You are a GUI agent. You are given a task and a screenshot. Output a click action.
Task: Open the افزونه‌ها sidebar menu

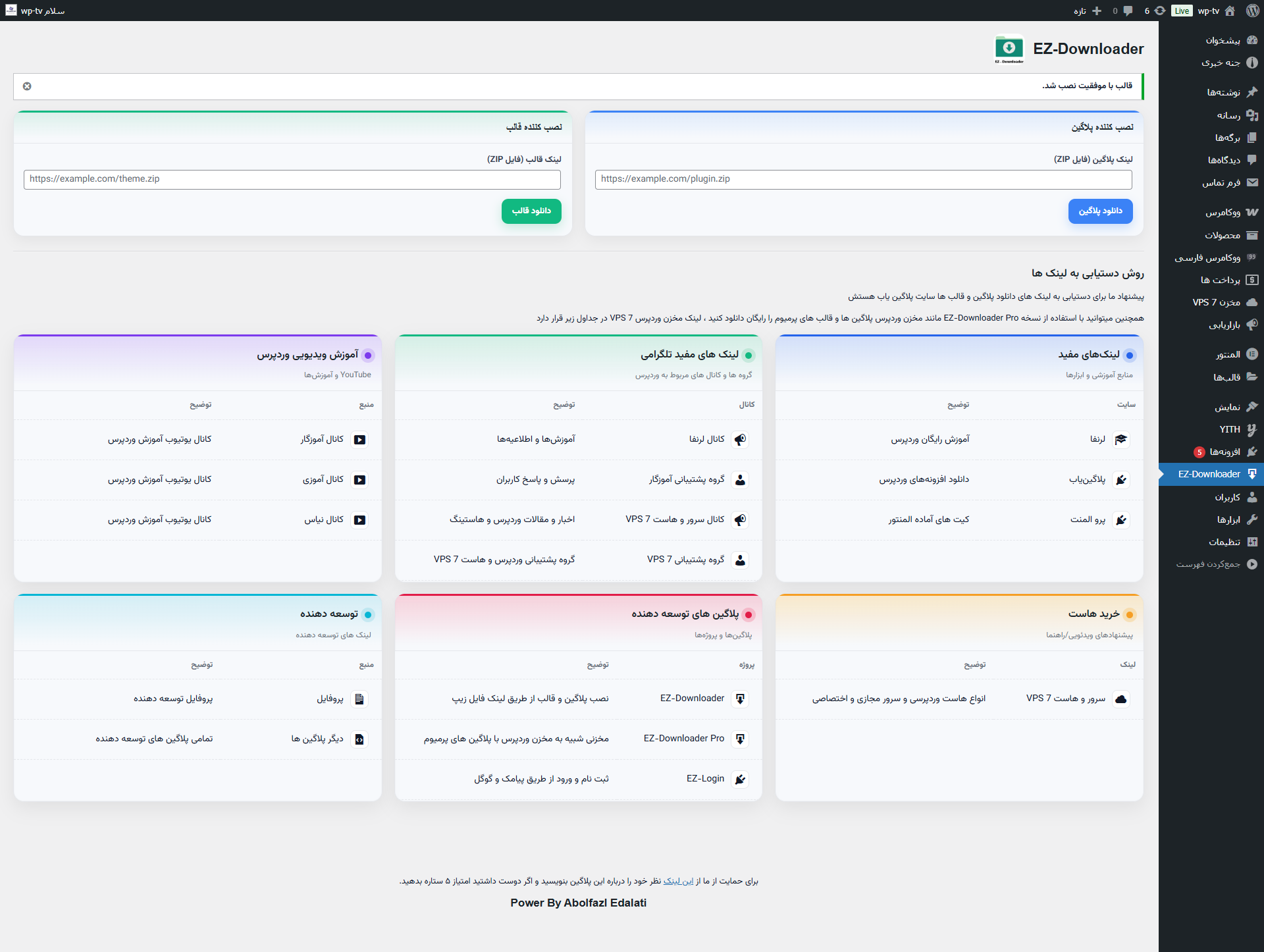pyautogui.click(x=1224, y=452)
